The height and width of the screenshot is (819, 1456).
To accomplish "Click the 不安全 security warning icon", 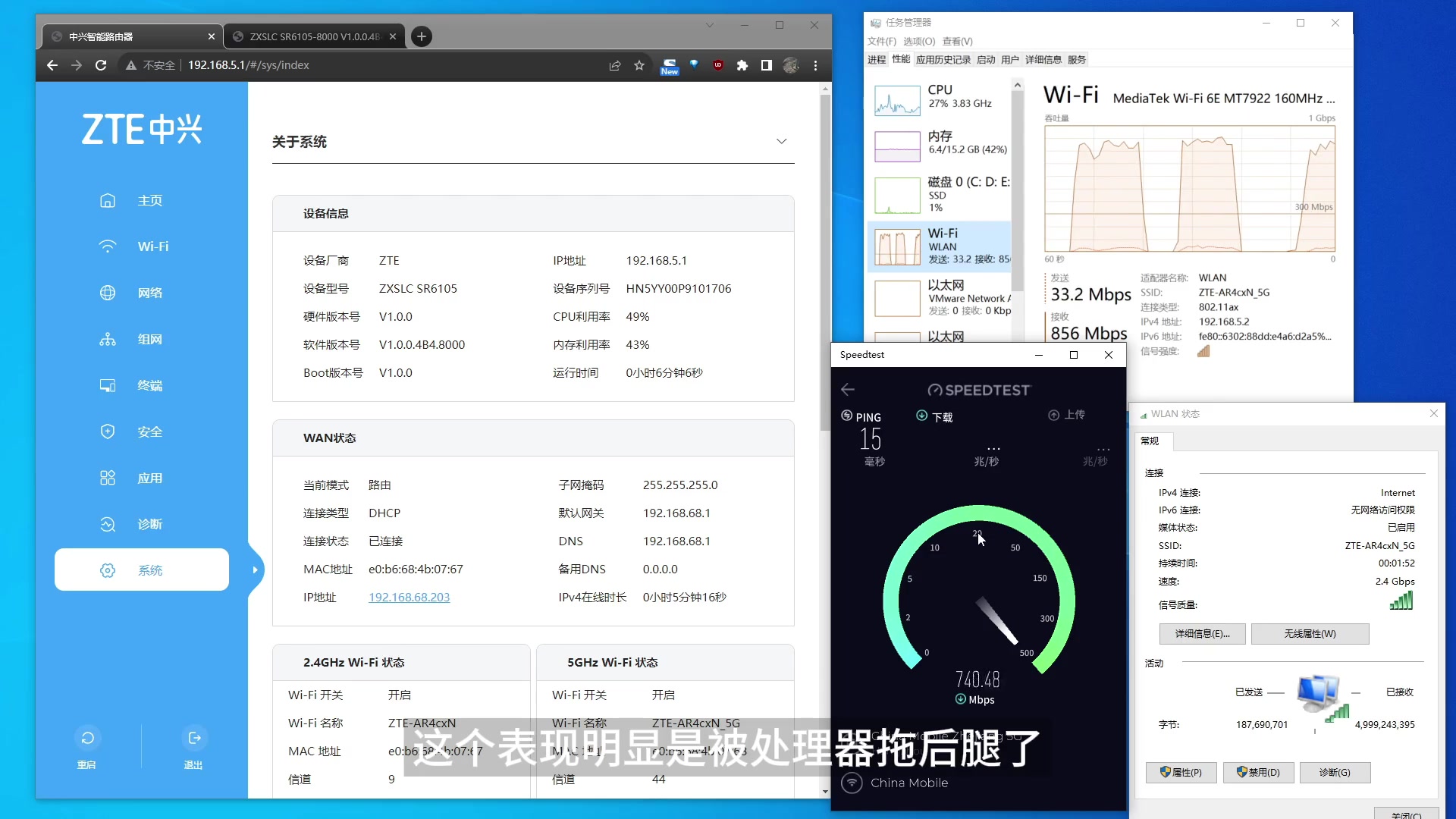I will tap(131, 65).
